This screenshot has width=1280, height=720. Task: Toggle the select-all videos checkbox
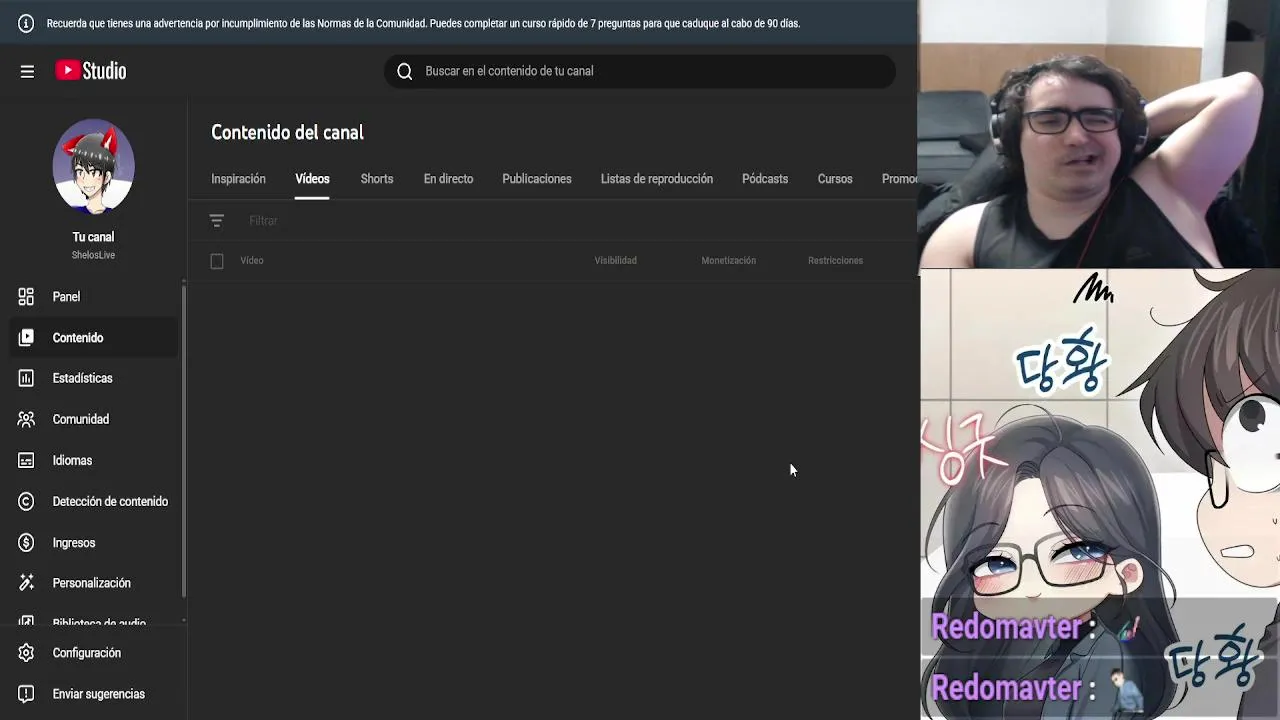[x=217, y=261]
